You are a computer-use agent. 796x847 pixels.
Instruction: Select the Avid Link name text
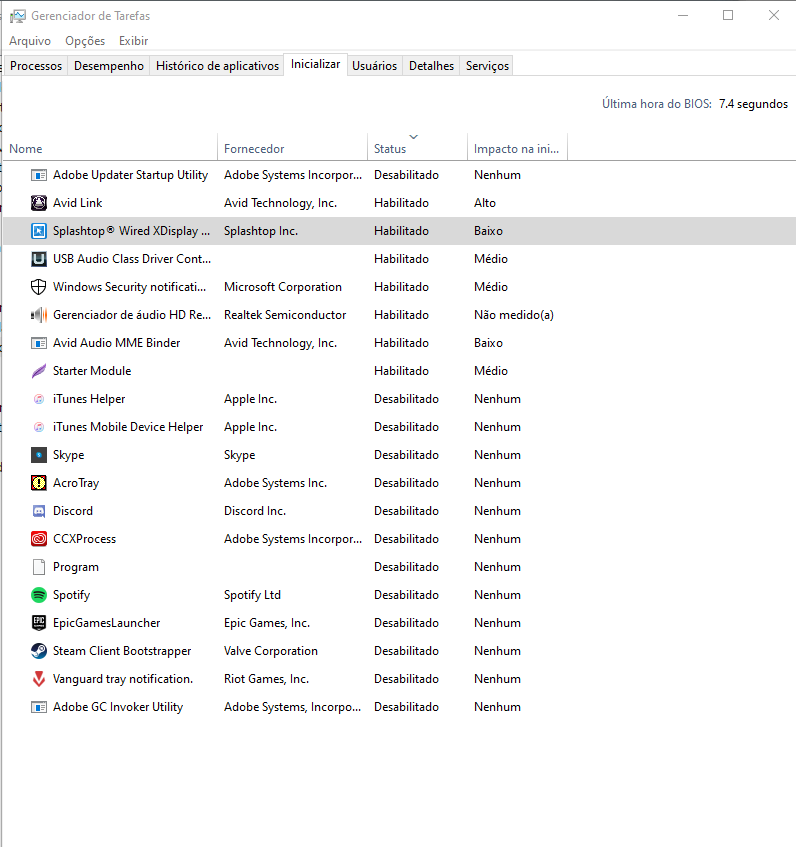pos(78,203)
